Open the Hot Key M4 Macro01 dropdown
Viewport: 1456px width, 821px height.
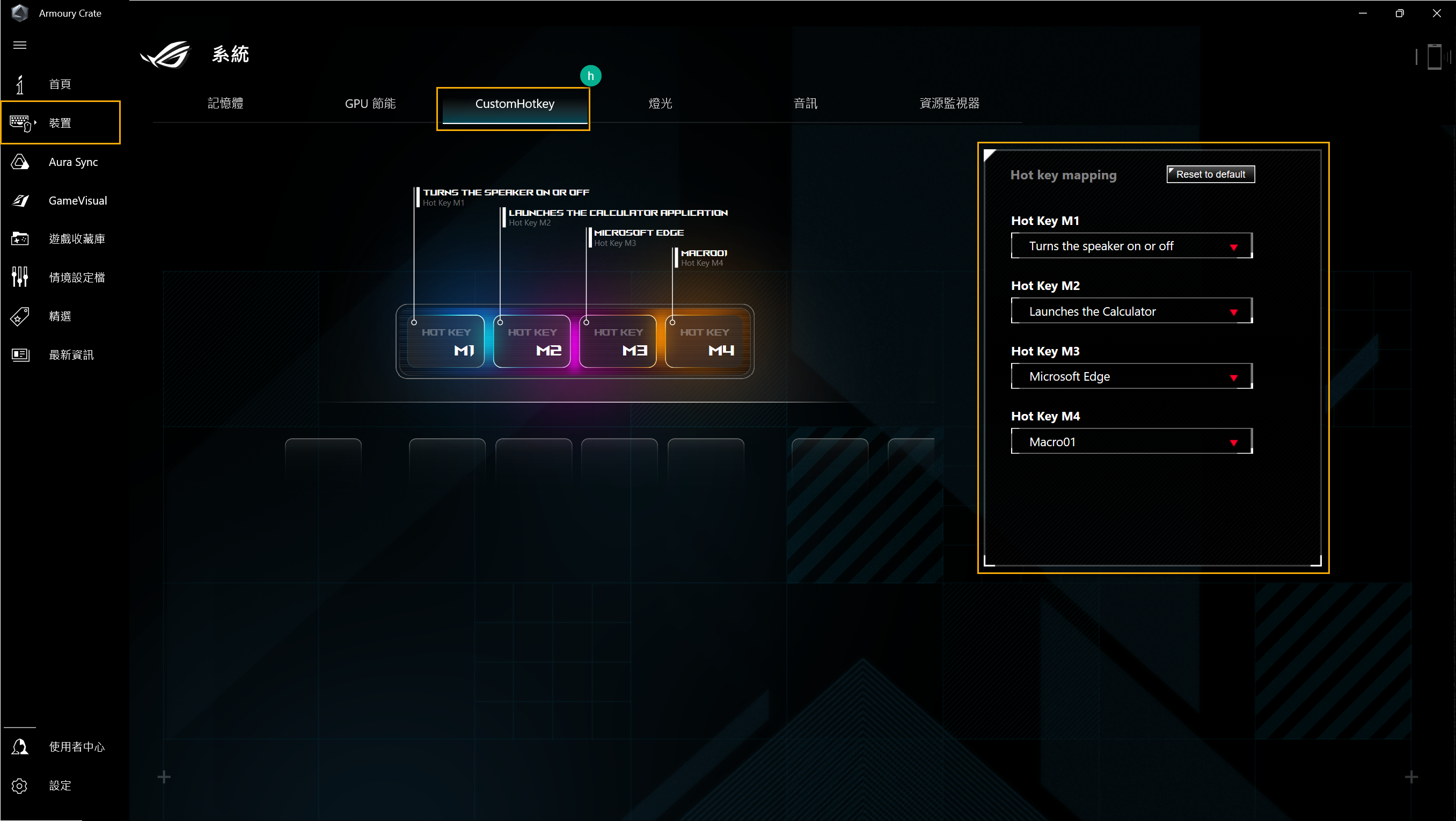point(1131,441)
